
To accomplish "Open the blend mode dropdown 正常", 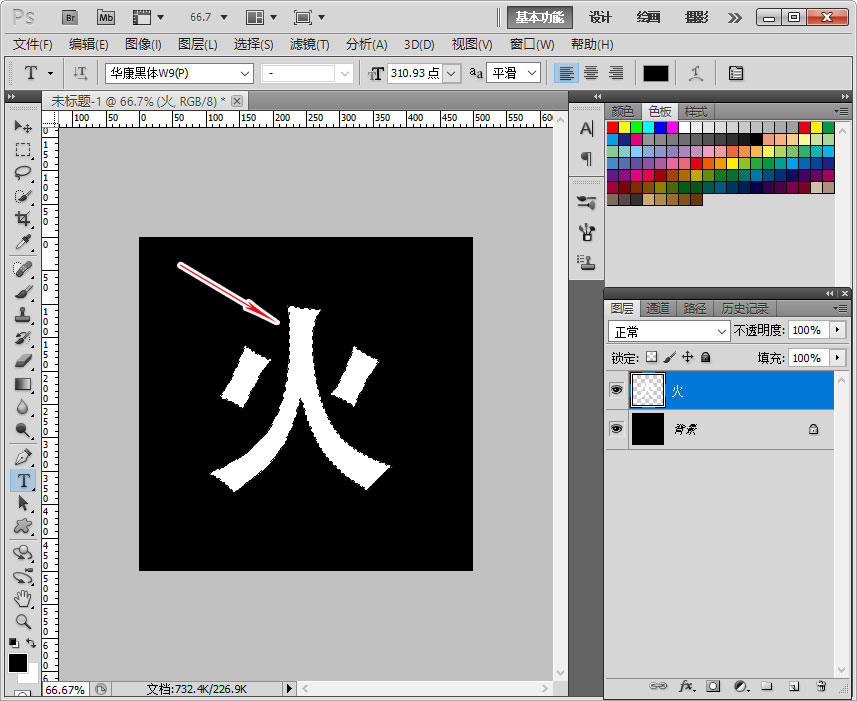I will pos(668,331).
